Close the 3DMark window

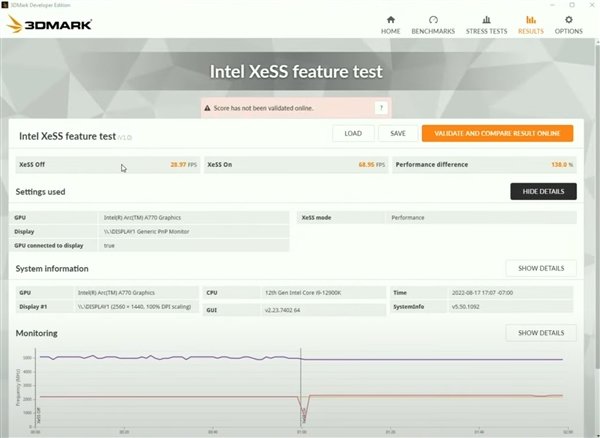tap(591, 5)
